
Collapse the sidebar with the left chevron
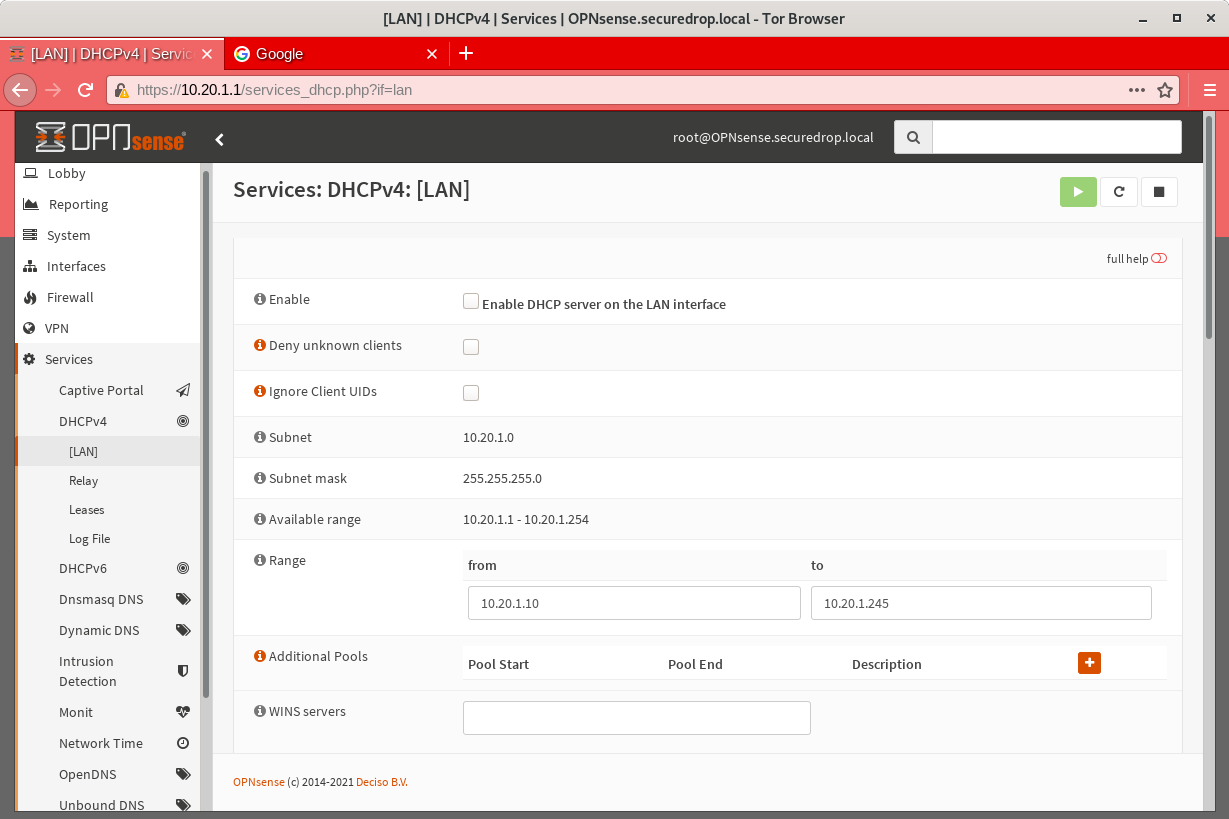point(219,139)
